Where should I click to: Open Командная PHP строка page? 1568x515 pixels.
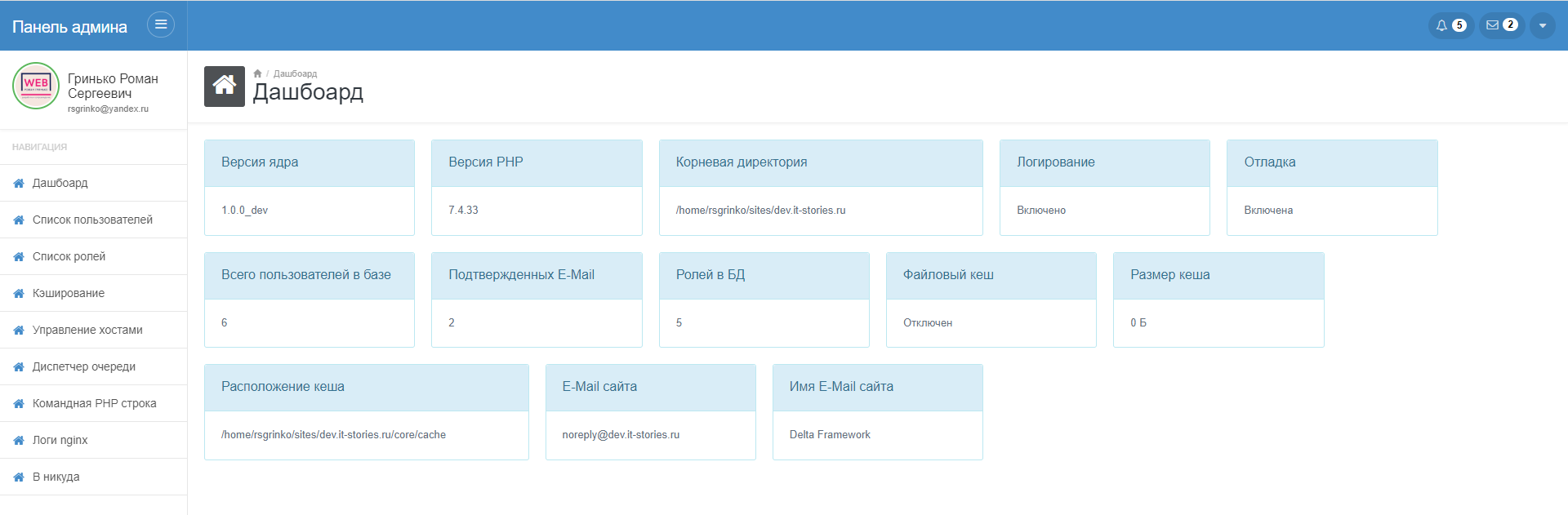94,403
